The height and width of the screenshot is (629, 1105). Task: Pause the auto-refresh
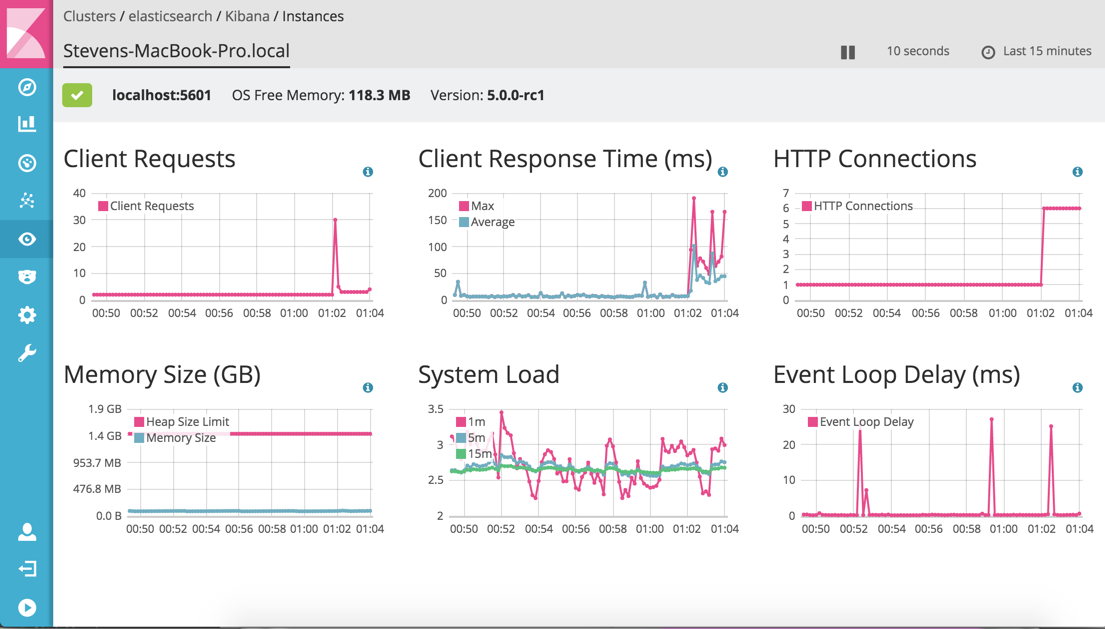click(848, 52)
